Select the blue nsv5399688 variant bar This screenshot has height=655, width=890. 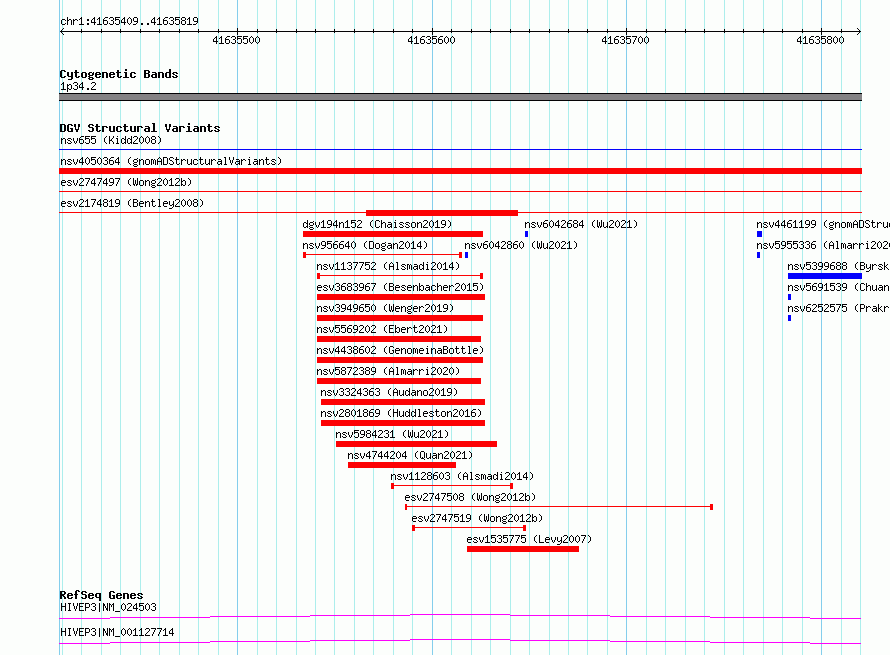pos(825,276)
